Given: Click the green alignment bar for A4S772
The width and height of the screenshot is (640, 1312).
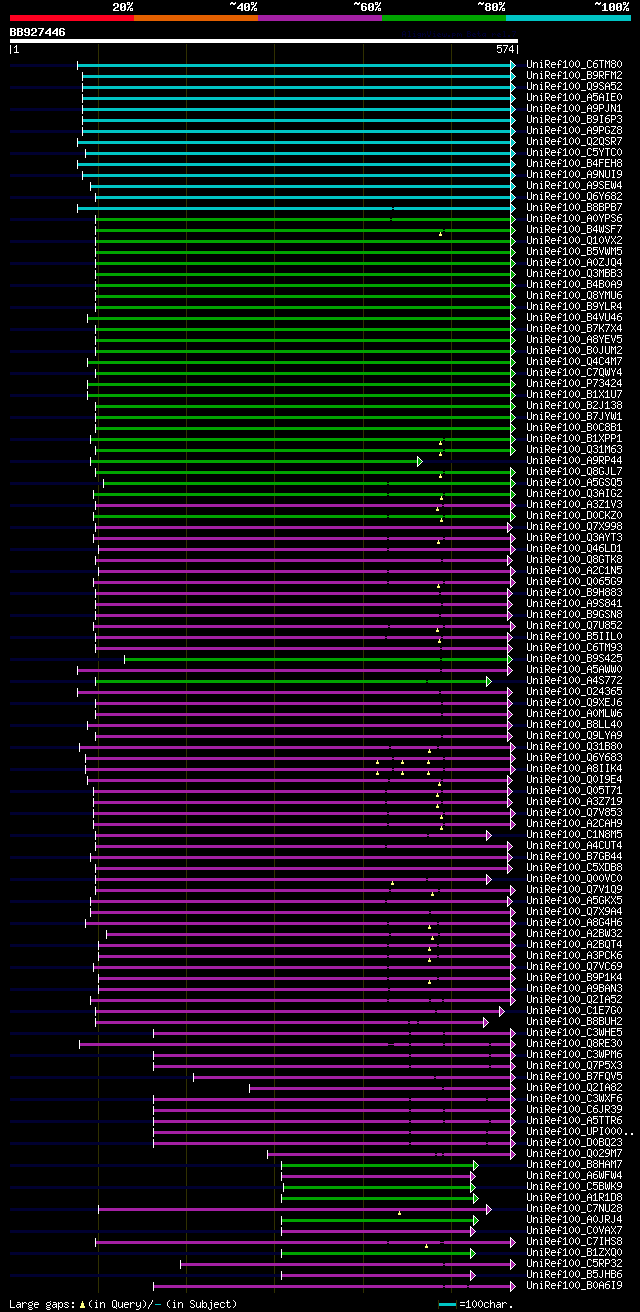Looking at the screenshot, I should [293, 681].
